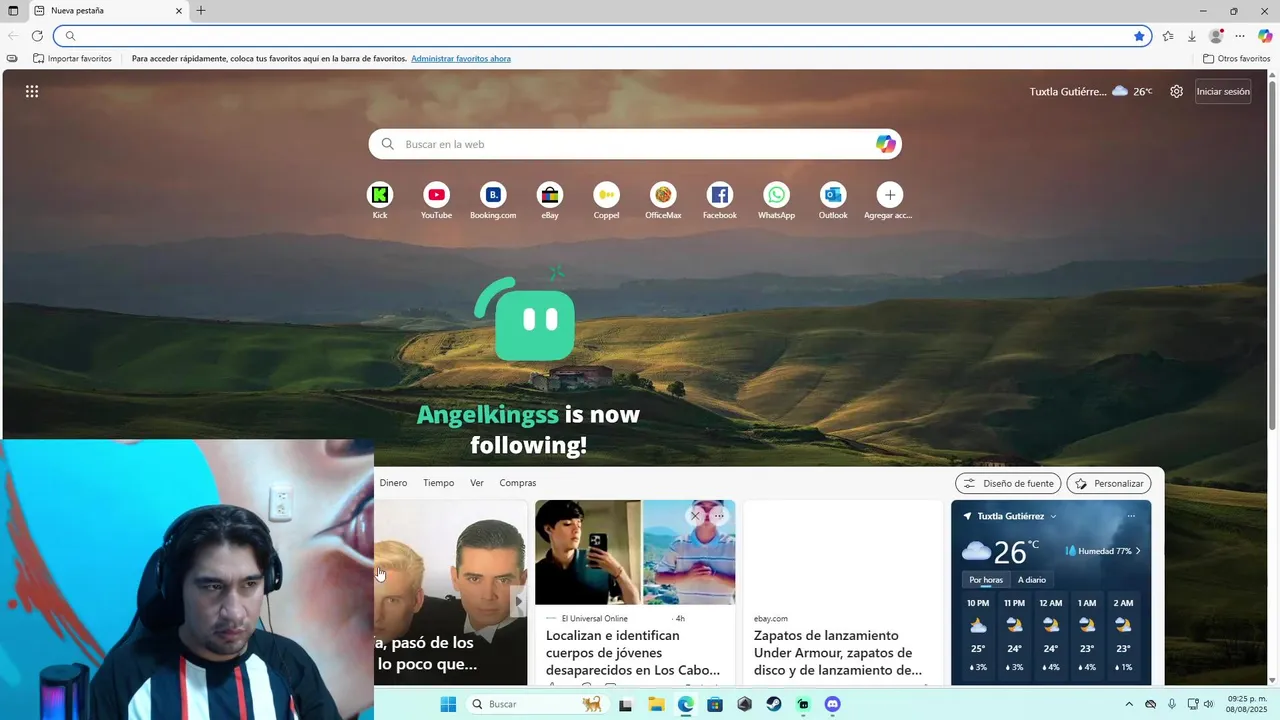Click the El Universal Online source label
This screenshot has width=1280, height=720.
[594, 618]
